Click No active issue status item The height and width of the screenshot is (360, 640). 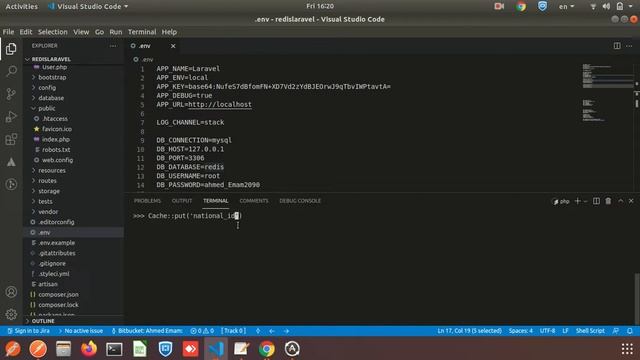(x=81, y=331)
